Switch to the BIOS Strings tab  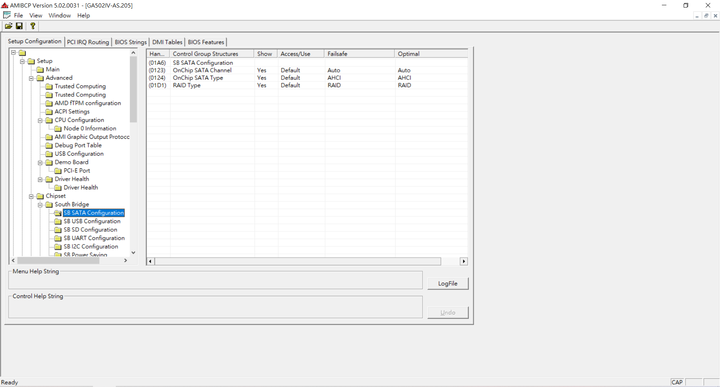tap(130, 42)
